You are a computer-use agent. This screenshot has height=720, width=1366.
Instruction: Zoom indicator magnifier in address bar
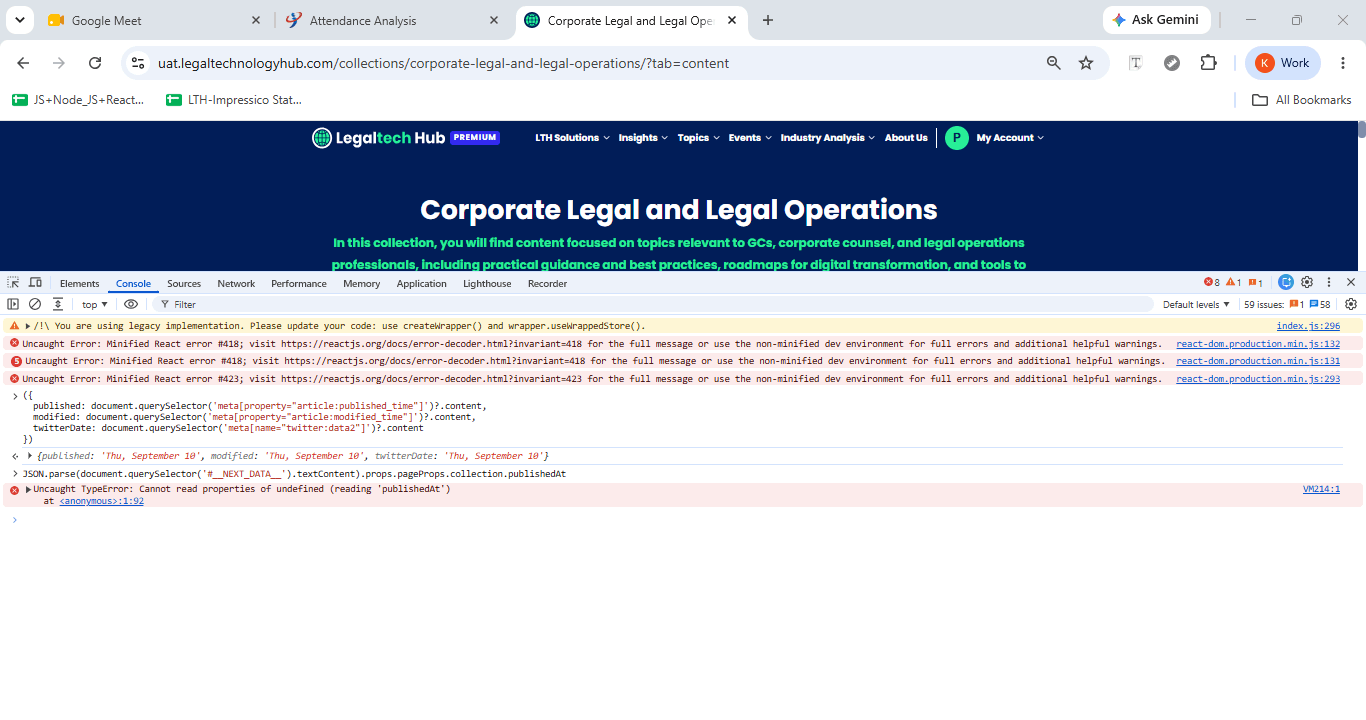(x=1054, y=63)
